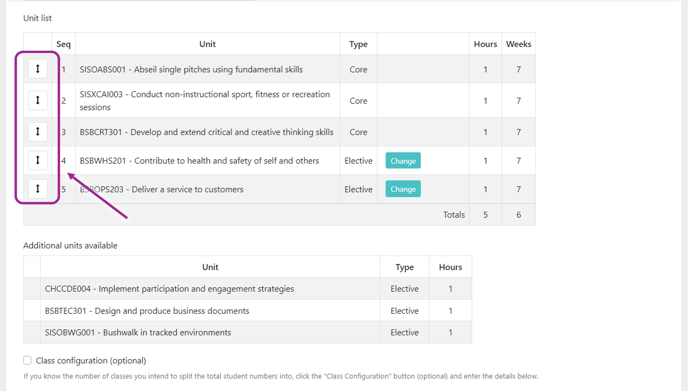Click the Additional units available heading
Viewport: 688px width, 391px height.
click(70, 245)
